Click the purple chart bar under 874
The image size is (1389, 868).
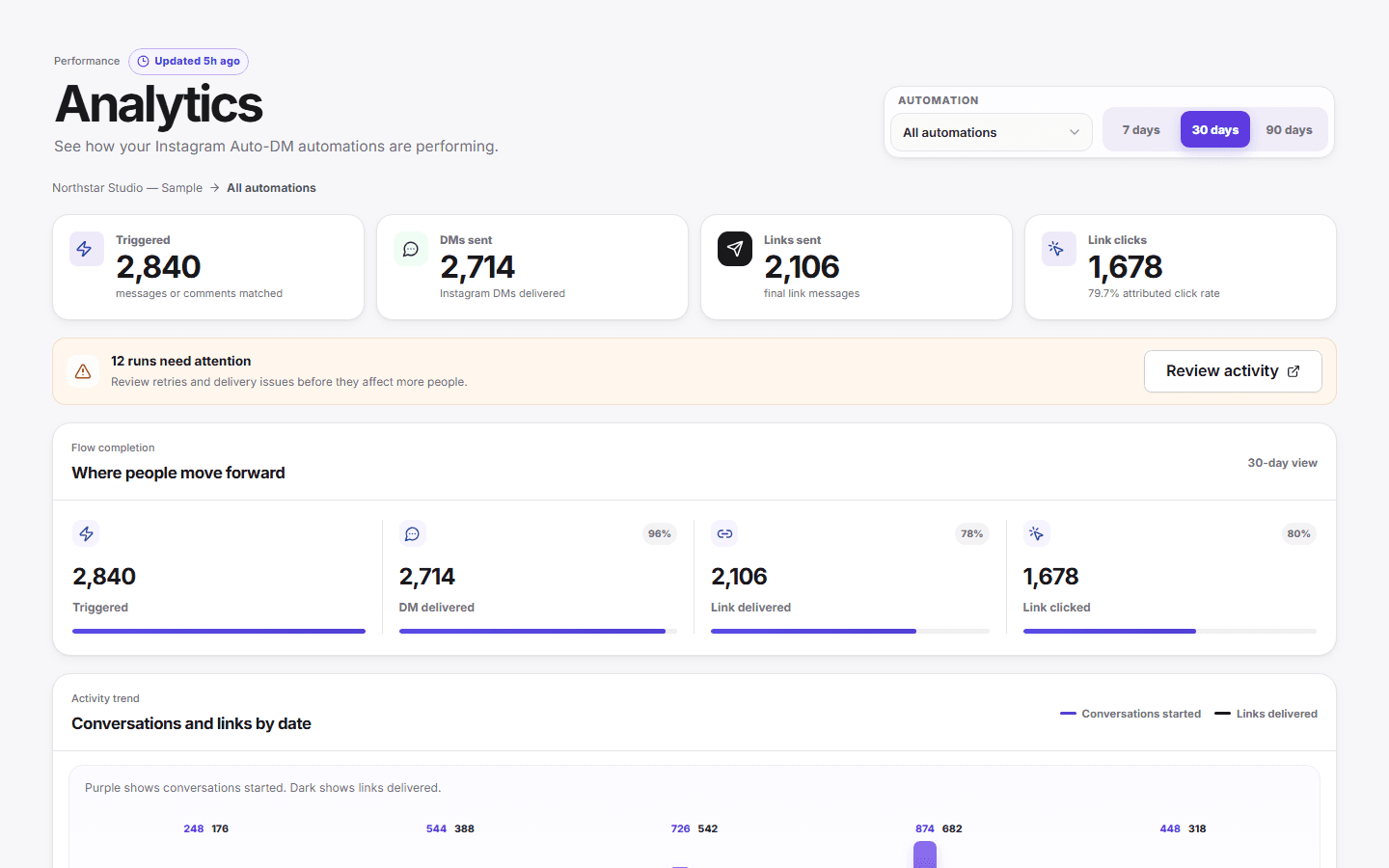pyautogui.click(x=925, y=854)
